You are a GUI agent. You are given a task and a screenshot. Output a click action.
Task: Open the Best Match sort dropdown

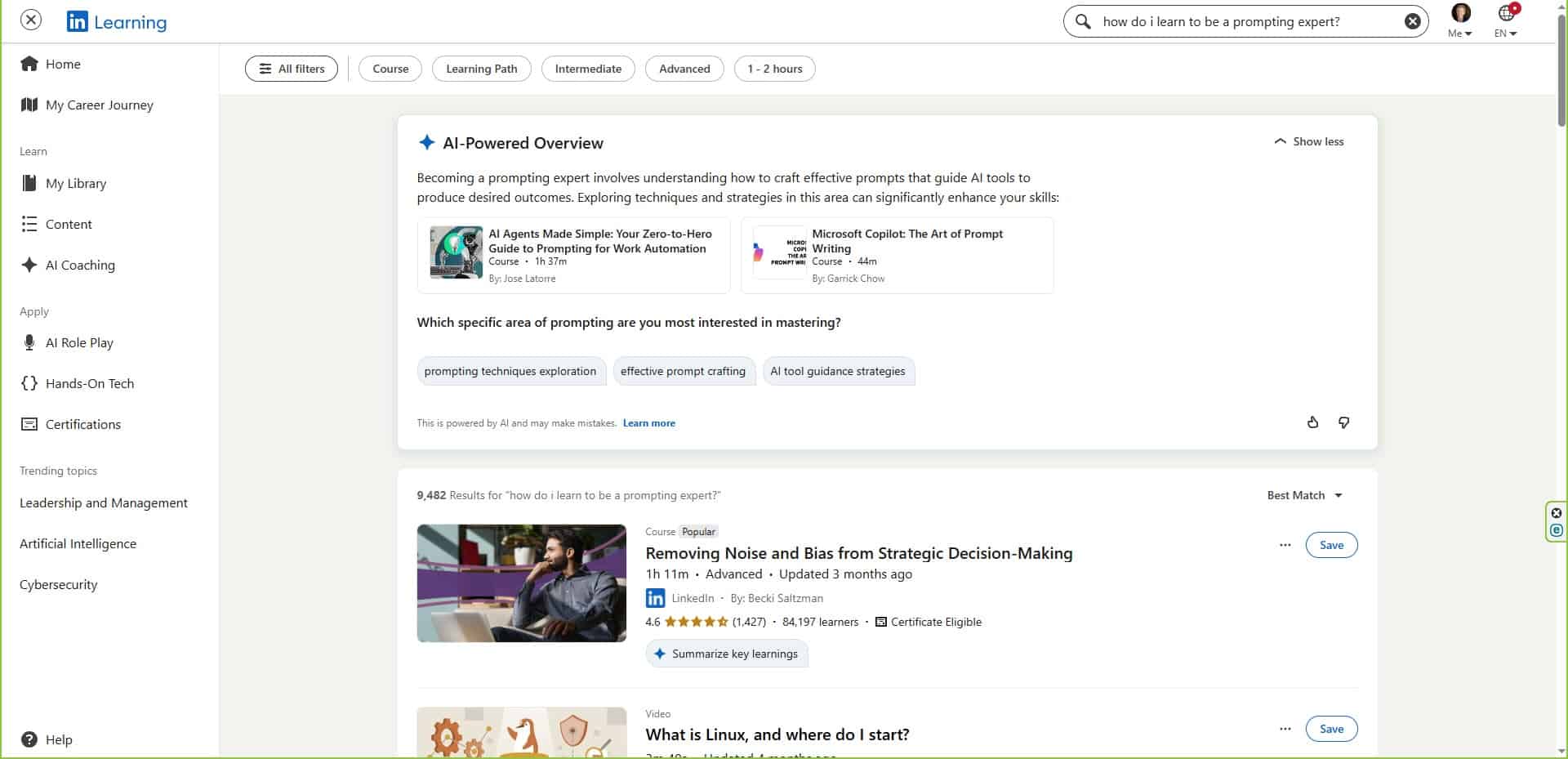[x=1304, y=495]
